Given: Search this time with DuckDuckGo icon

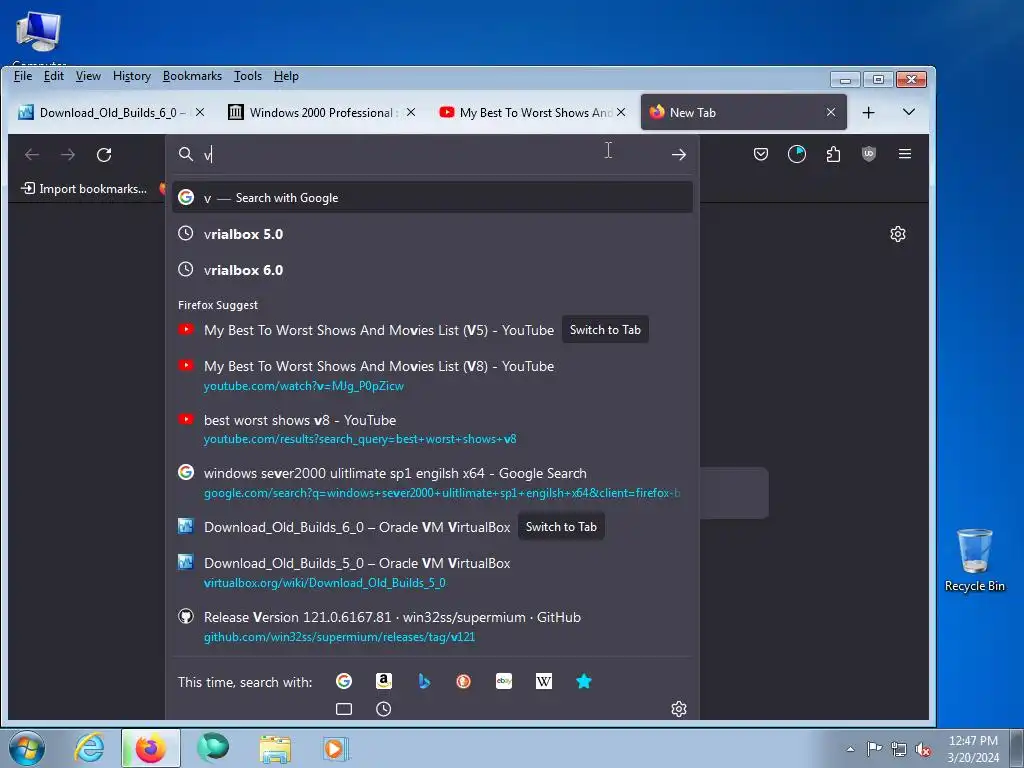Looking at the screenshot, I should [x=464, y=681].
